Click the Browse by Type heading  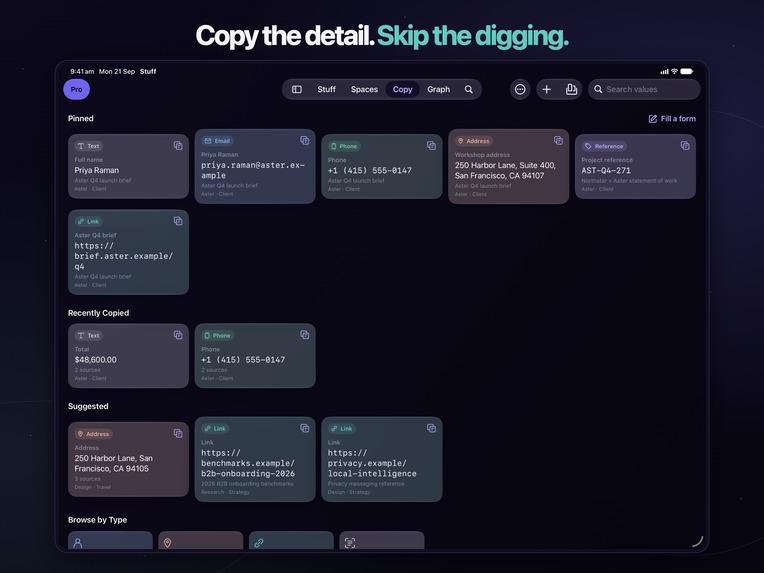pos(97,520)
